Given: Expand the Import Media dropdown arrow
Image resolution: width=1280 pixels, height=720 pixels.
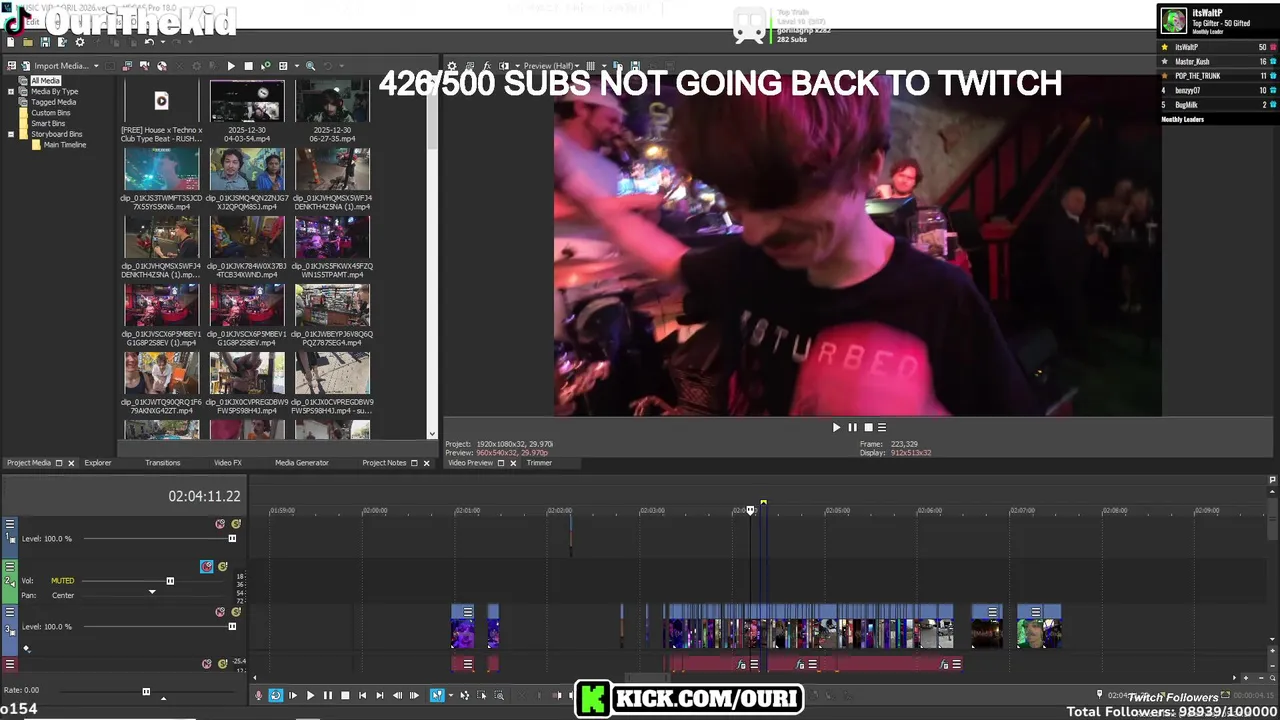Looking at the screenshot, I should (96, 66).
